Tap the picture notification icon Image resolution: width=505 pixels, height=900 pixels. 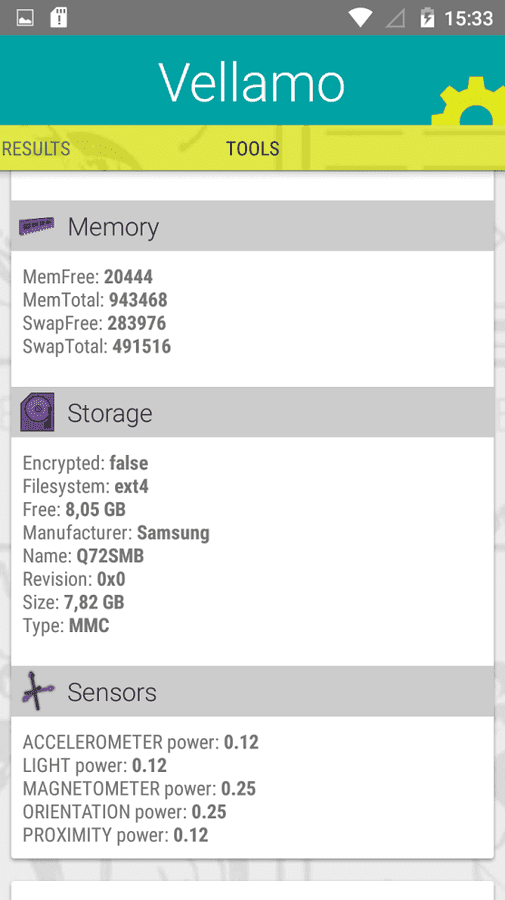[x=25, y=18]
